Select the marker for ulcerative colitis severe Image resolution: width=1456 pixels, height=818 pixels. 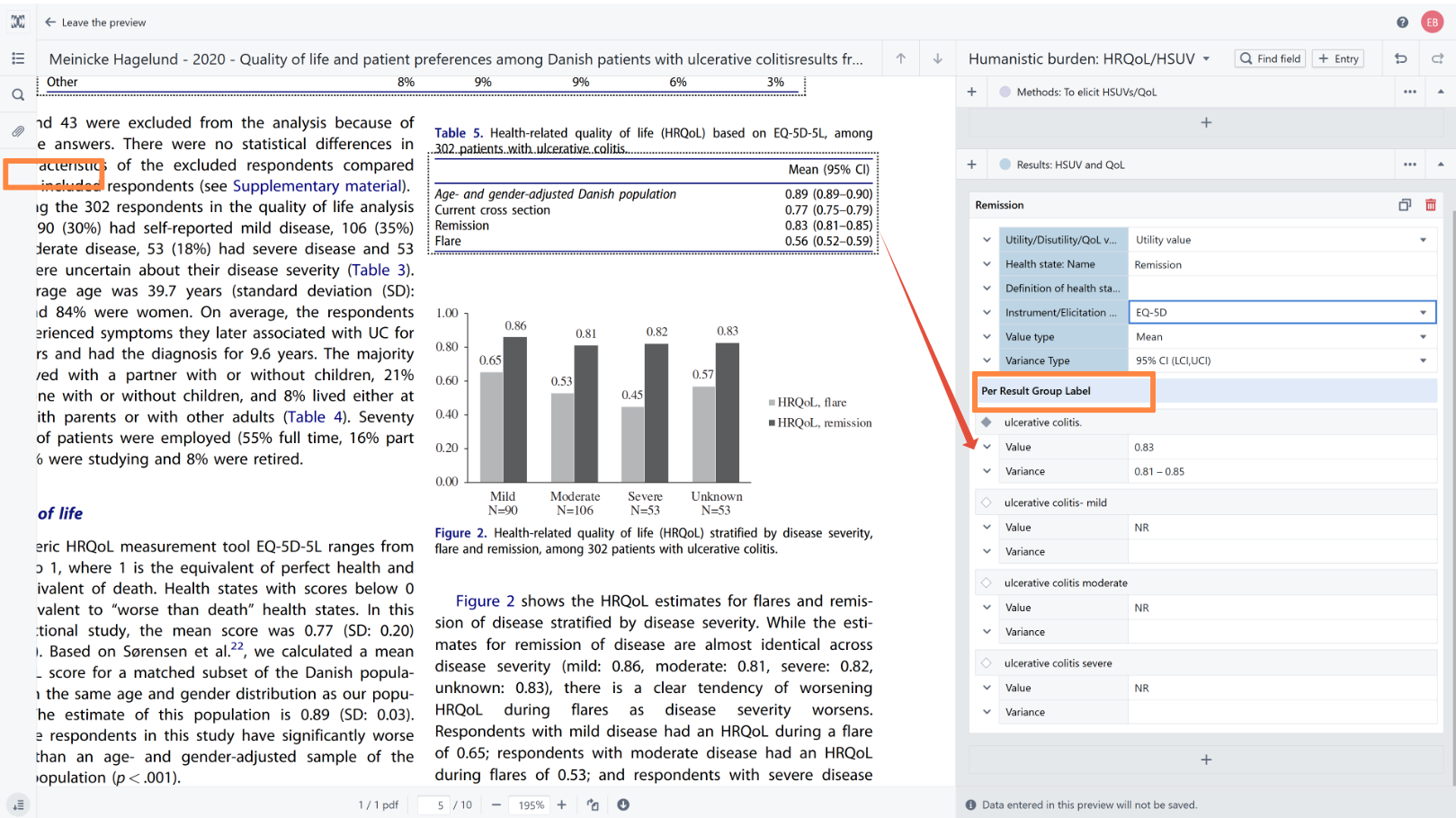click(987, 663)
